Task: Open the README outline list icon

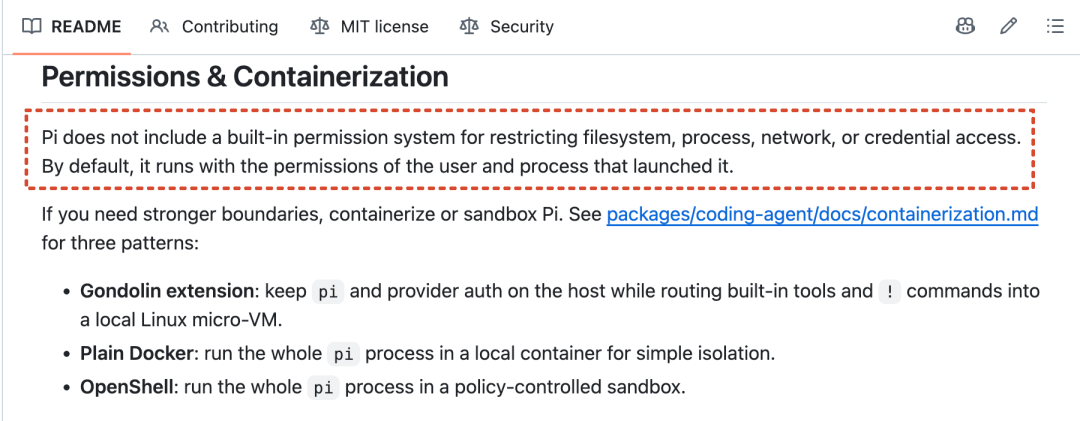Action: pyautogui.click(x=1055, y=27)
